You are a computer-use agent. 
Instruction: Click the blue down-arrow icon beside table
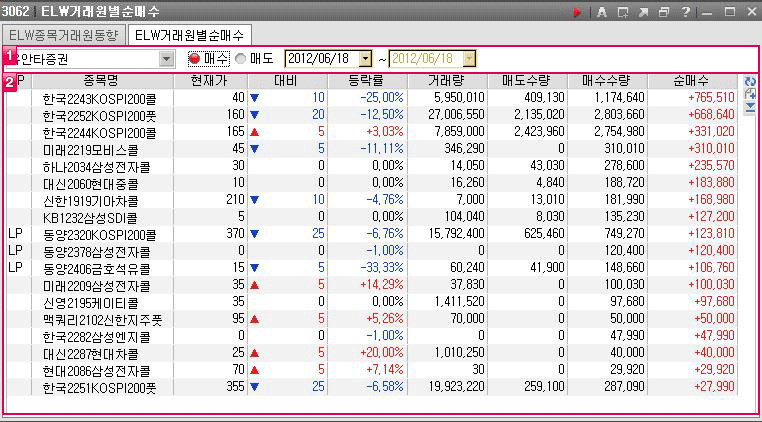coord(749,109)
